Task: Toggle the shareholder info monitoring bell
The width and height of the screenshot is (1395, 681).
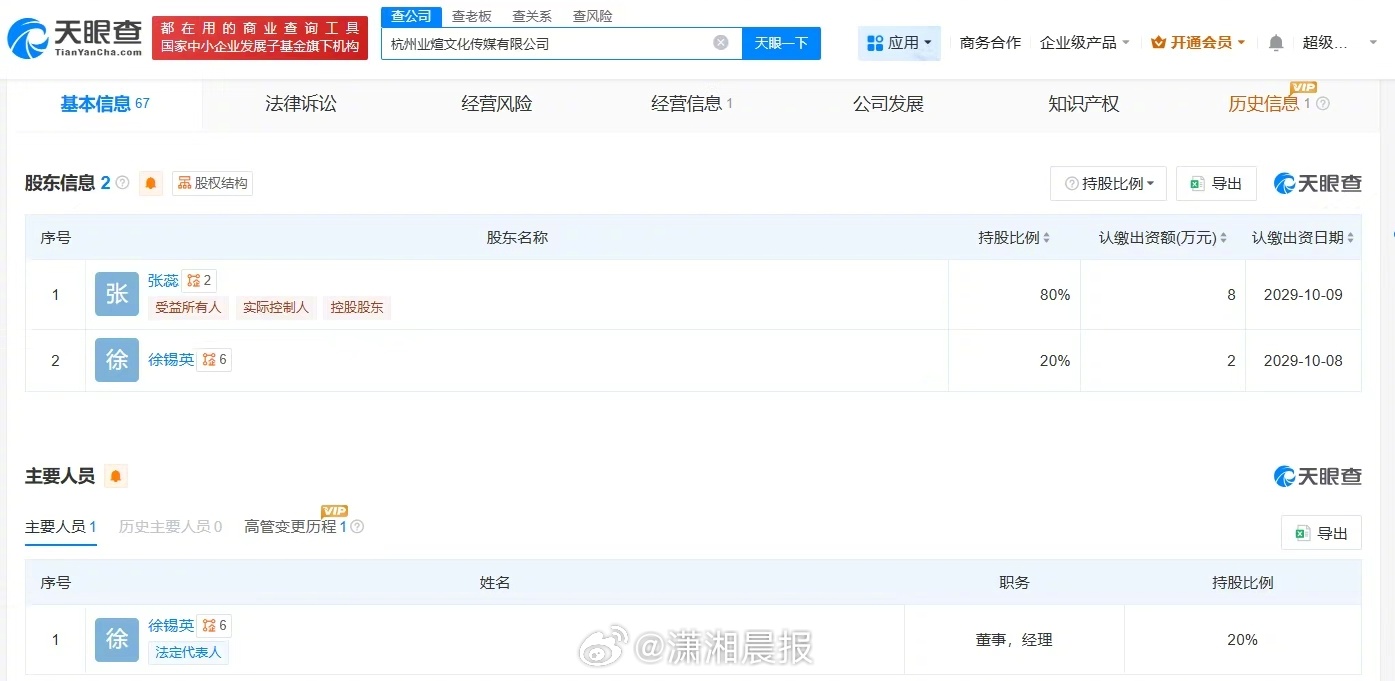Action: click(151, 183)
